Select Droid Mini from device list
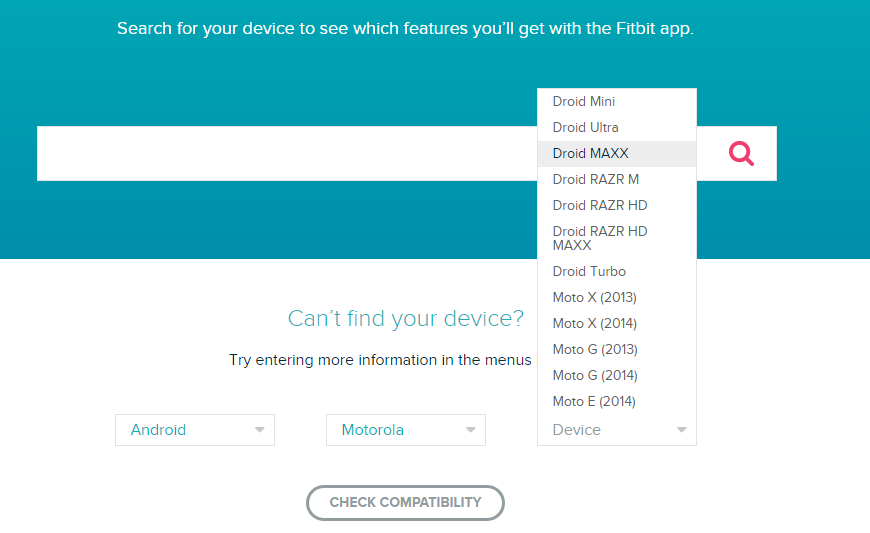 (x=584, y=102)
